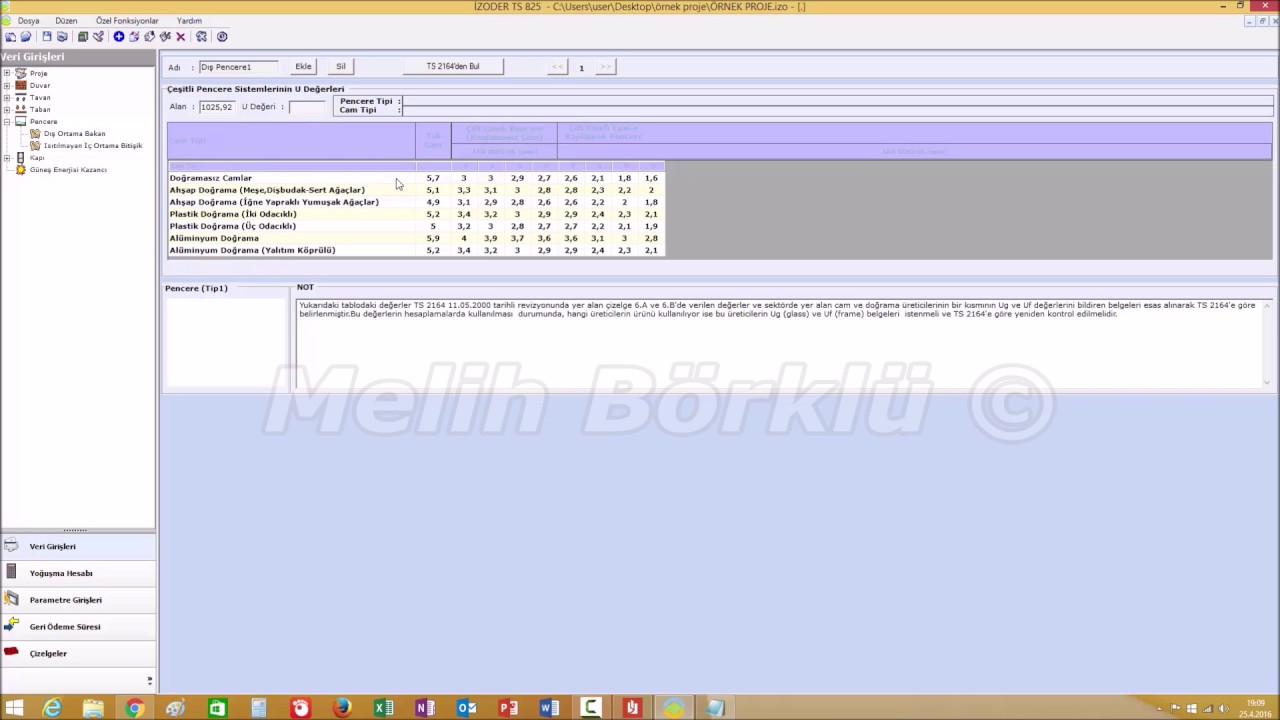Click the next record >> button
1280x720 pixels.
point(605,67)
